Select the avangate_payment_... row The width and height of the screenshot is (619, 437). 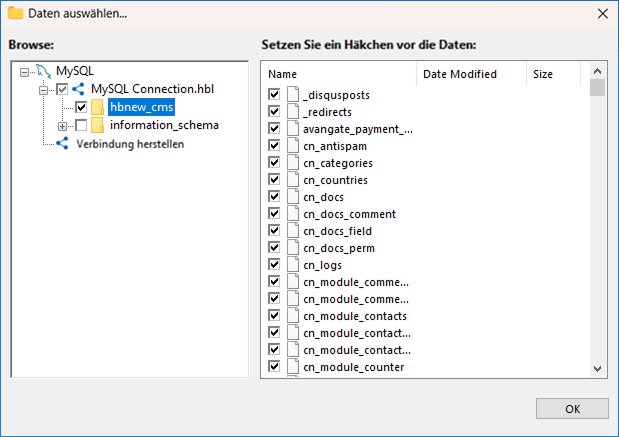pyautogui.click(x=358, y=129)
